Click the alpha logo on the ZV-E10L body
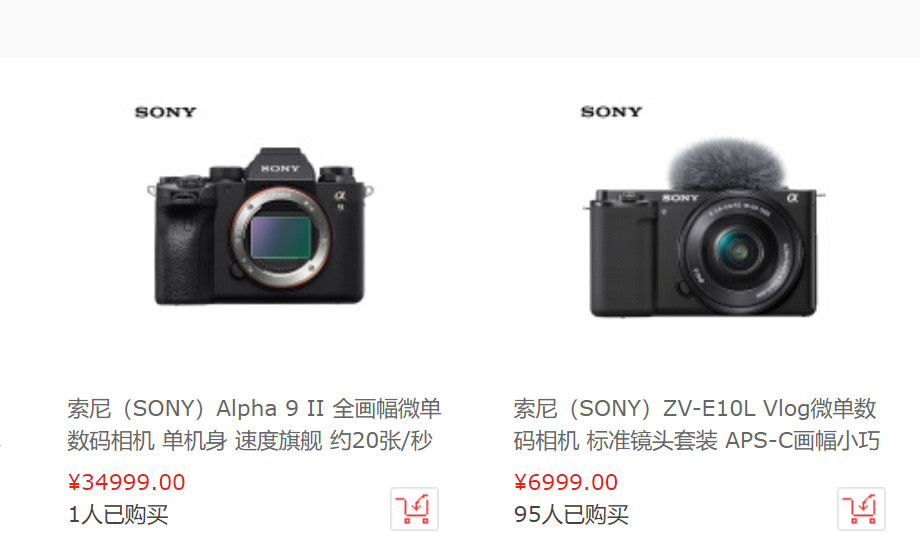 click(x=793, y=198)
